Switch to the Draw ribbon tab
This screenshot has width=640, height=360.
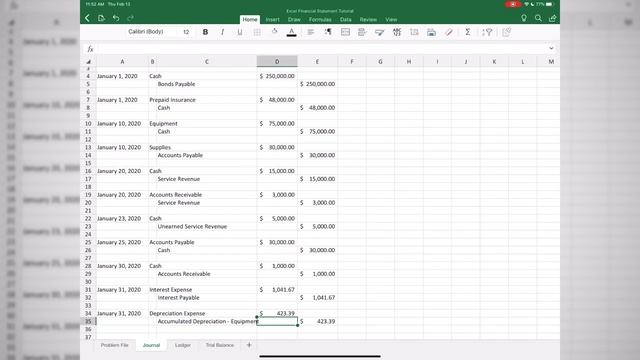click(294, 19)
